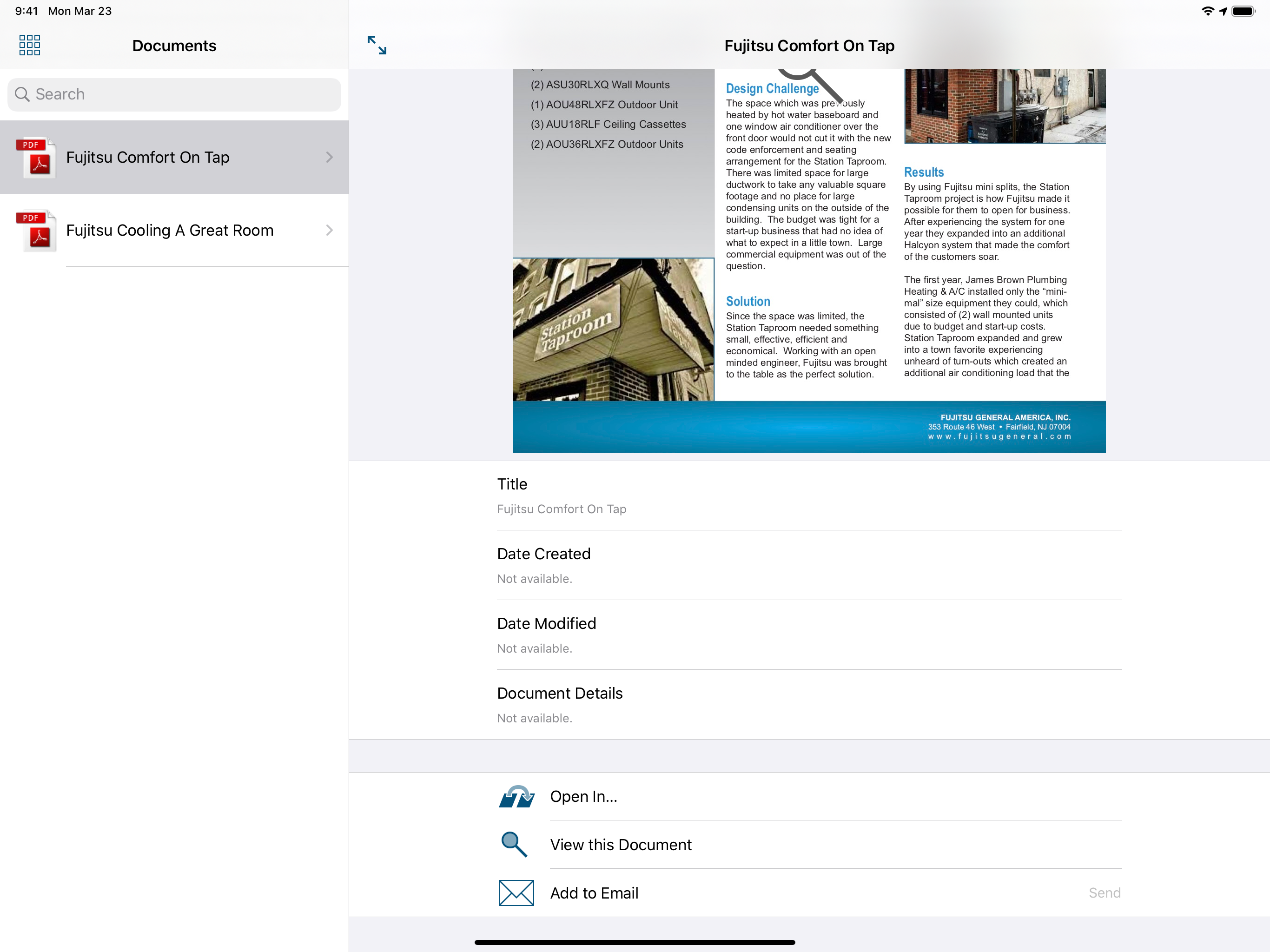Click the PDF icon for Fujitsu Comfort On Tap
Viewport: 1270px width, 952px height.
[x=36, y=157]
